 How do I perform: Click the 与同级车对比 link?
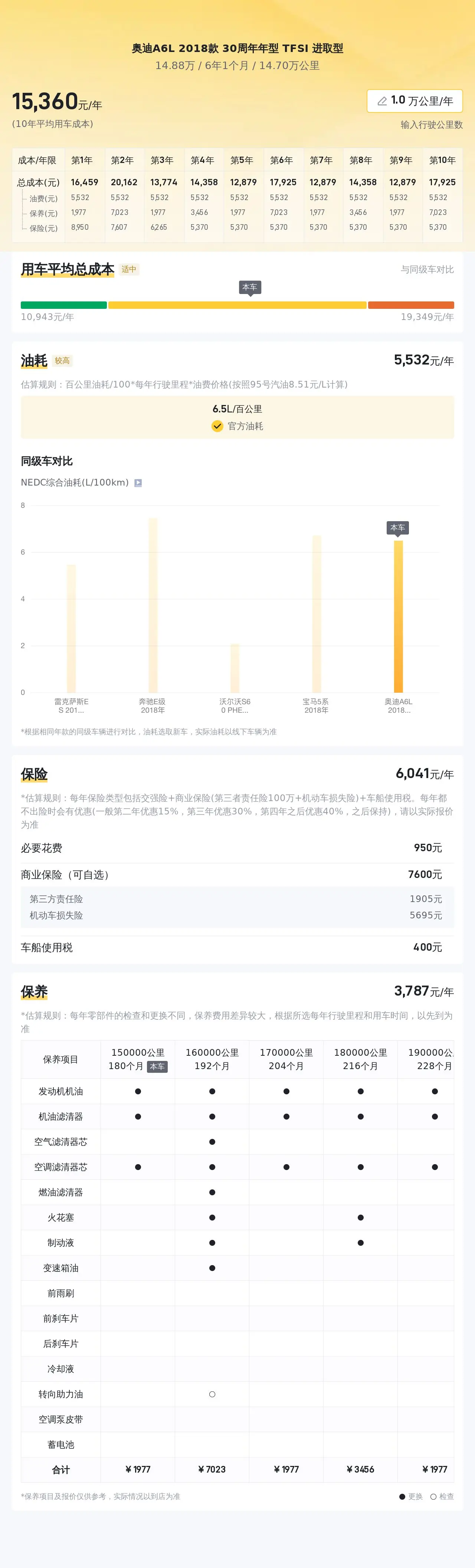[x=427, y=269]
